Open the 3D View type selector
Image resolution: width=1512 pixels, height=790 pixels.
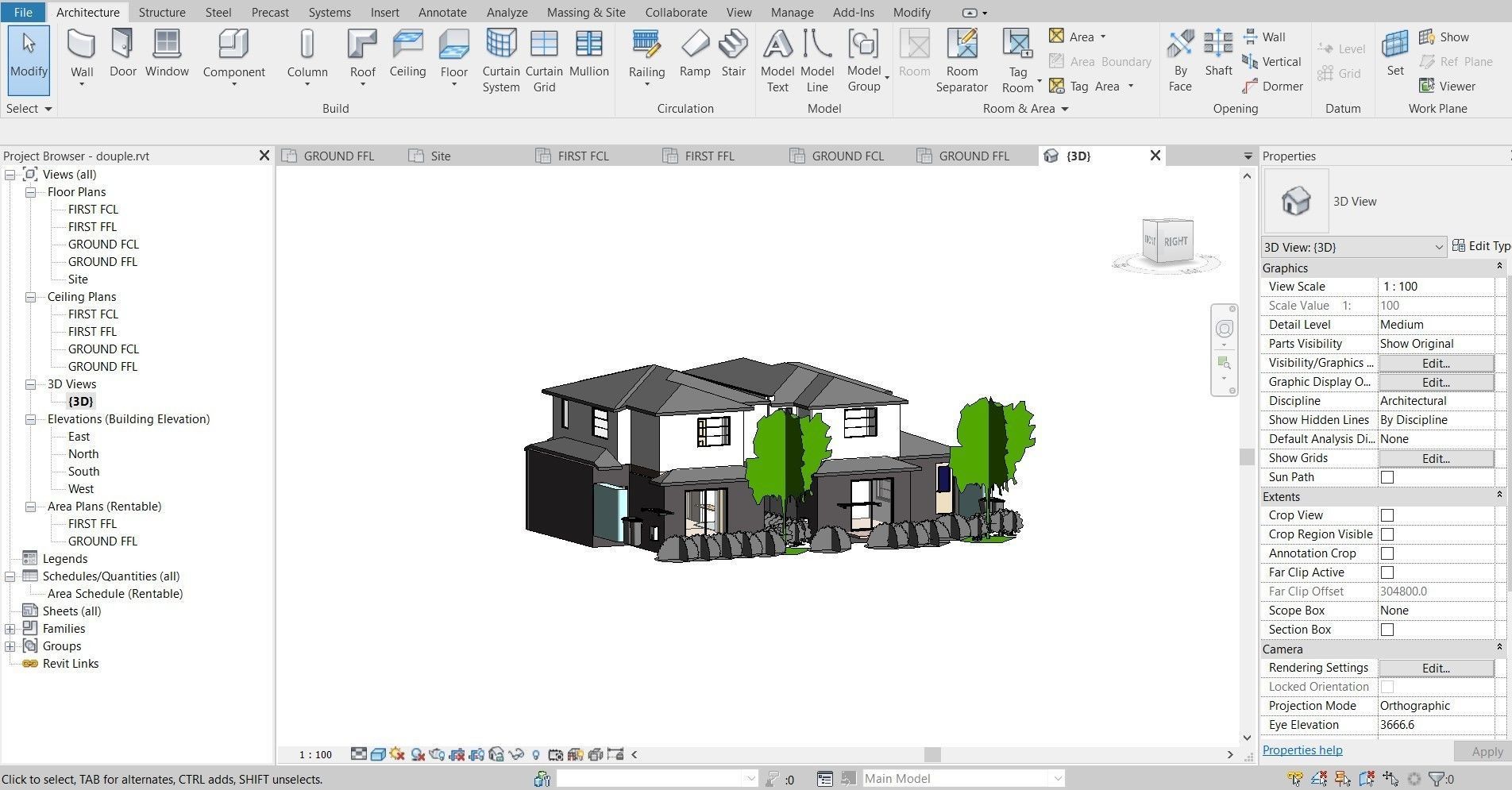pyautogui.click(x=1354, y=247)
